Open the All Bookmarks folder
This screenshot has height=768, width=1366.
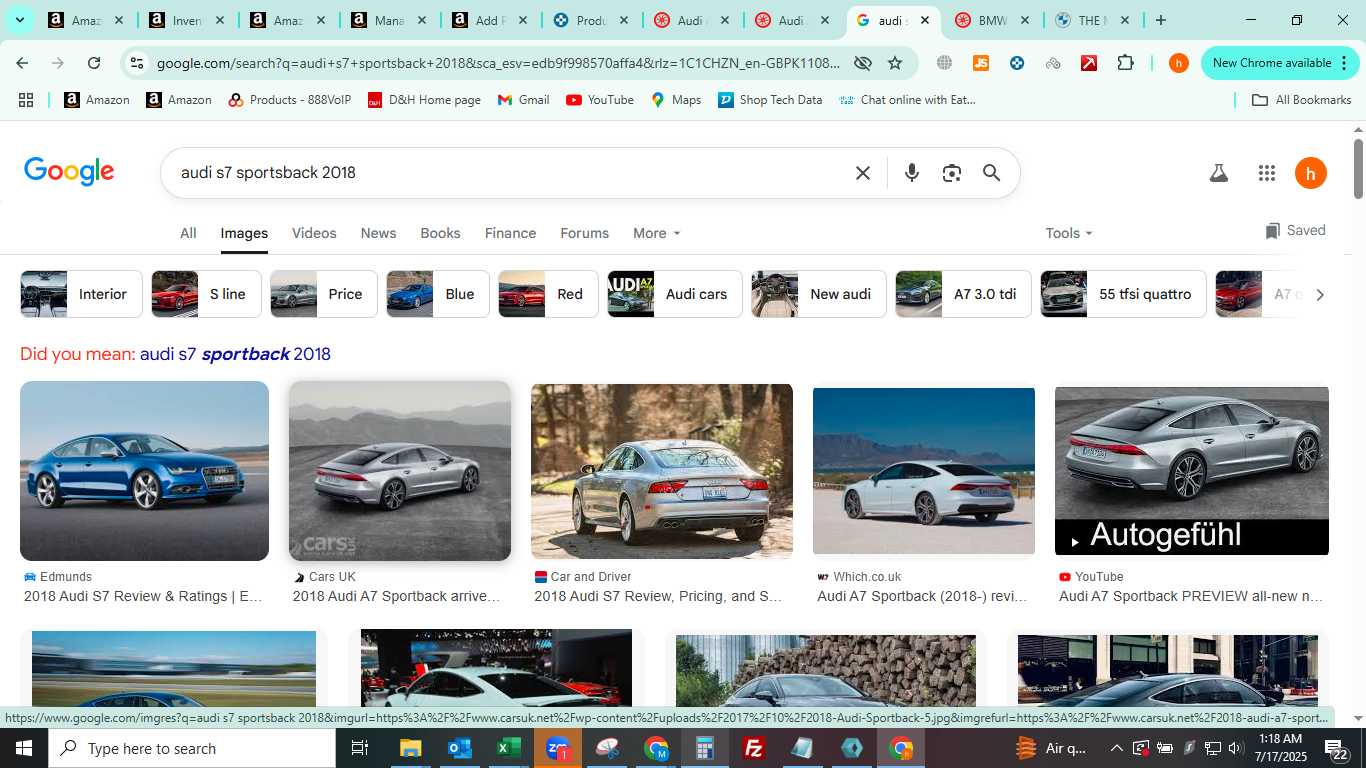1302,100
